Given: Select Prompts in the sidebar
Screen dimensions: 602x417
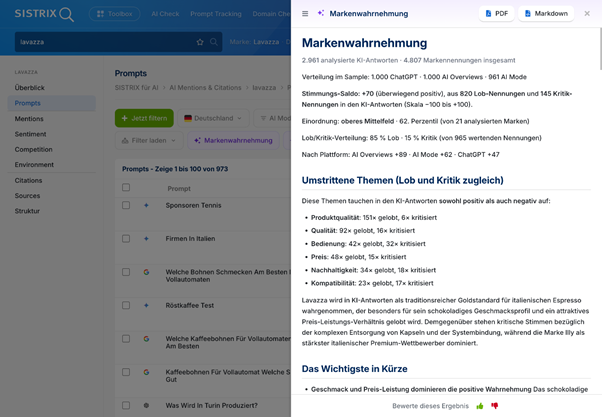Looking at the screenshot, I should tap(51, 103).
